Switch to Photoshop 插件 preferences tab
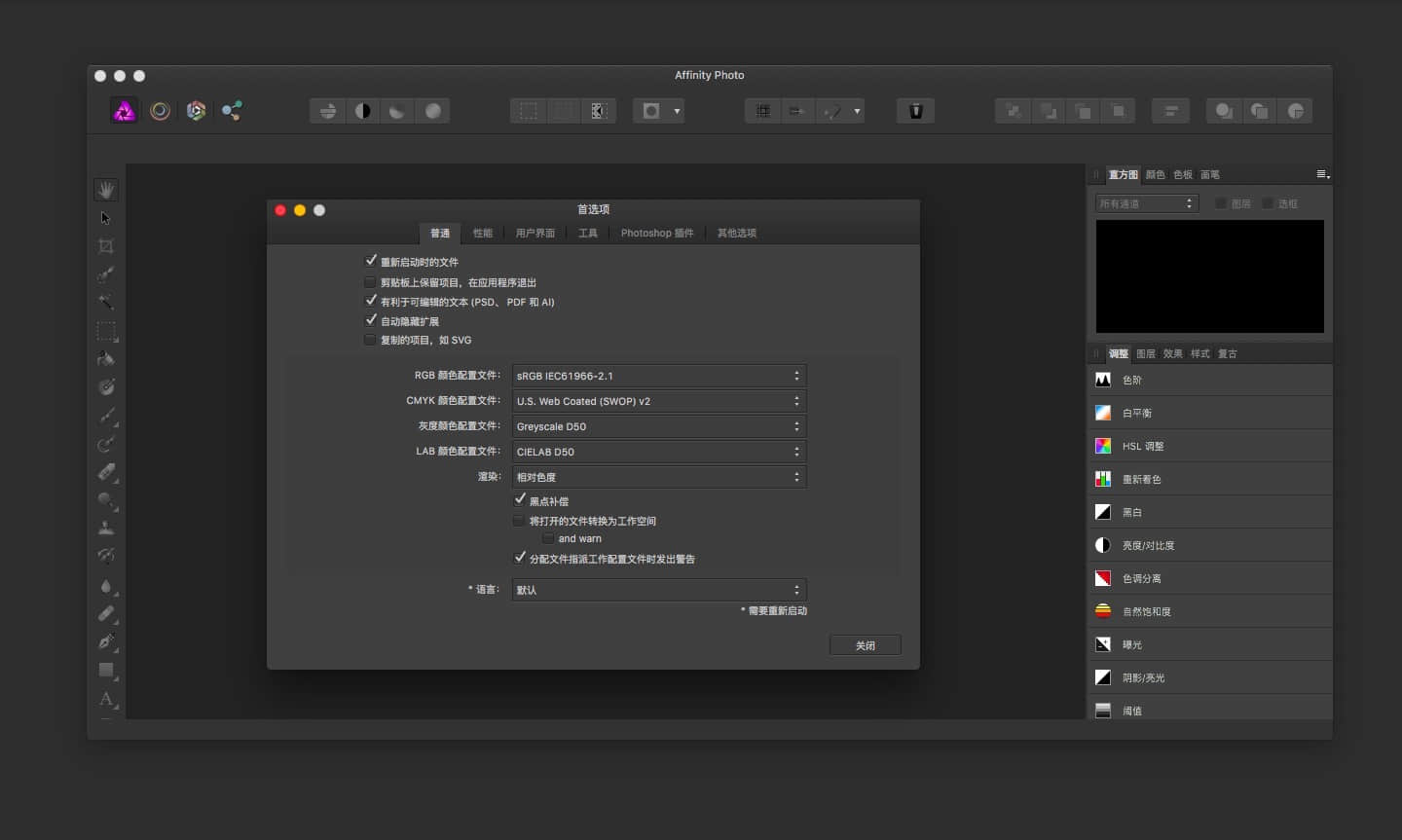 coord(657,233)
